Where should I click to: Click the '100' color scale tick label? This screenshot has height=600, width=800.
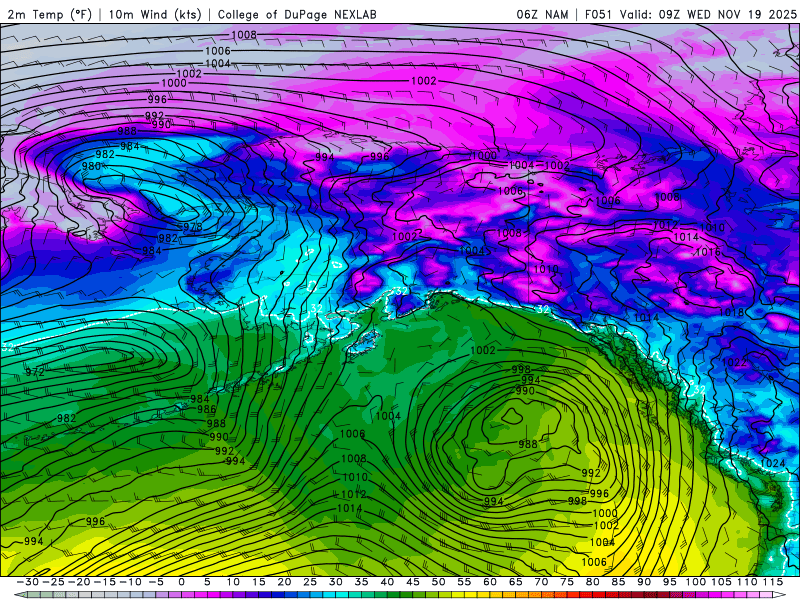click(x=695, y=582)
